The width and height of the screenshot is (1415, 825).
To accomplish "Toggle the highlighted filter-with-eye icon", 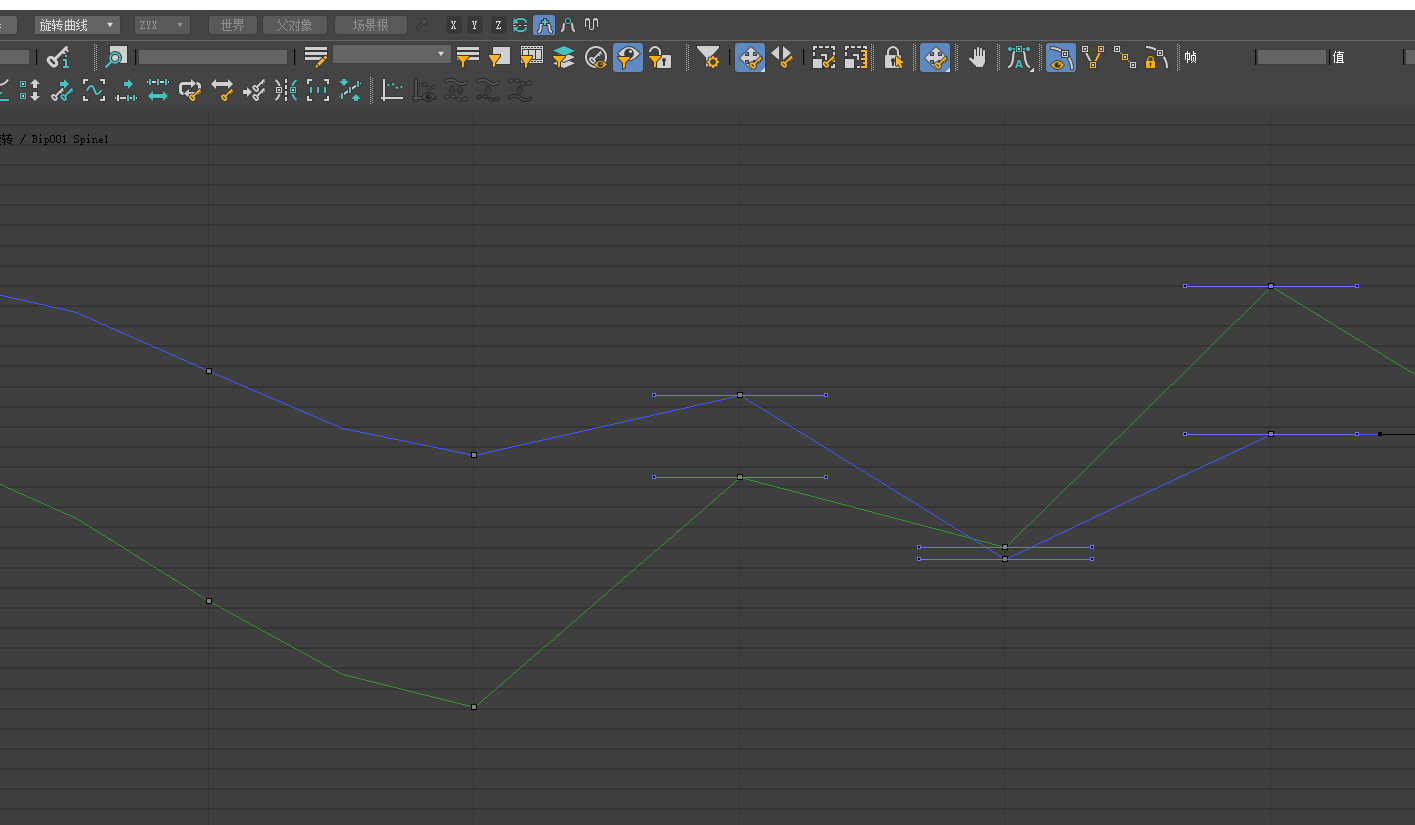I will point(627,57).
